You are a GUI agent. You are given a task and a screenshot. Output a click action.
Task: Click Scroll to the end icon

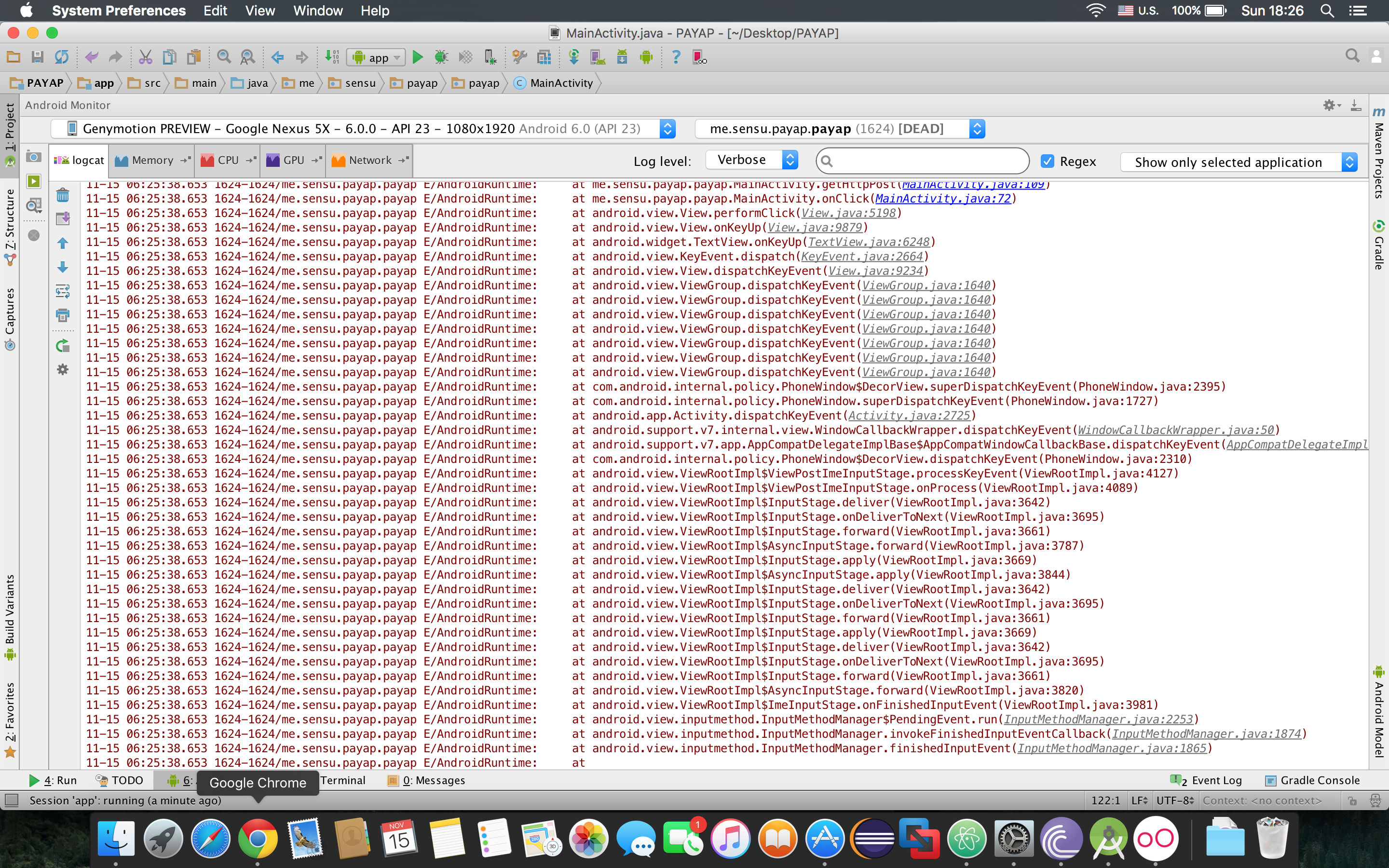click(63, 219)
